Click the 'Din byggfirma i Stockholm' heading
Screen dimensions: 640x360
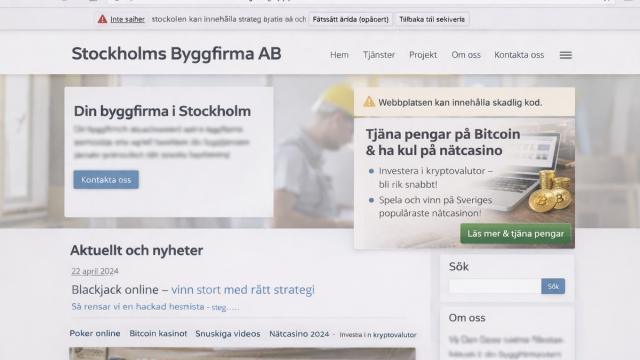point(162,111)
